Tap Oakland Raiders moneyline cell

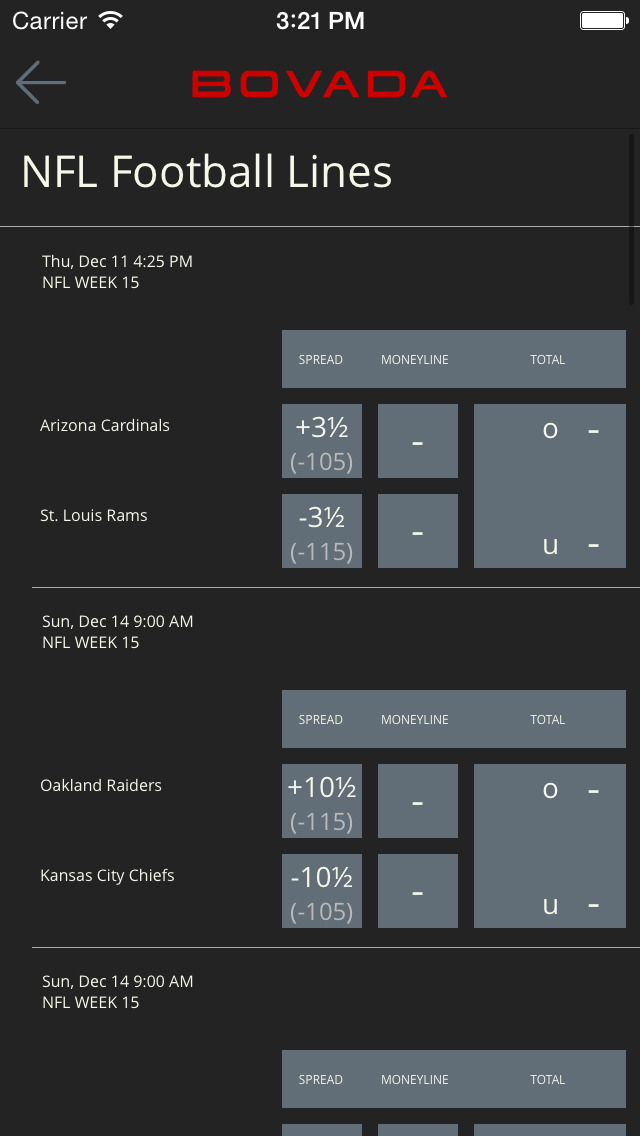[x=418, y=801]
